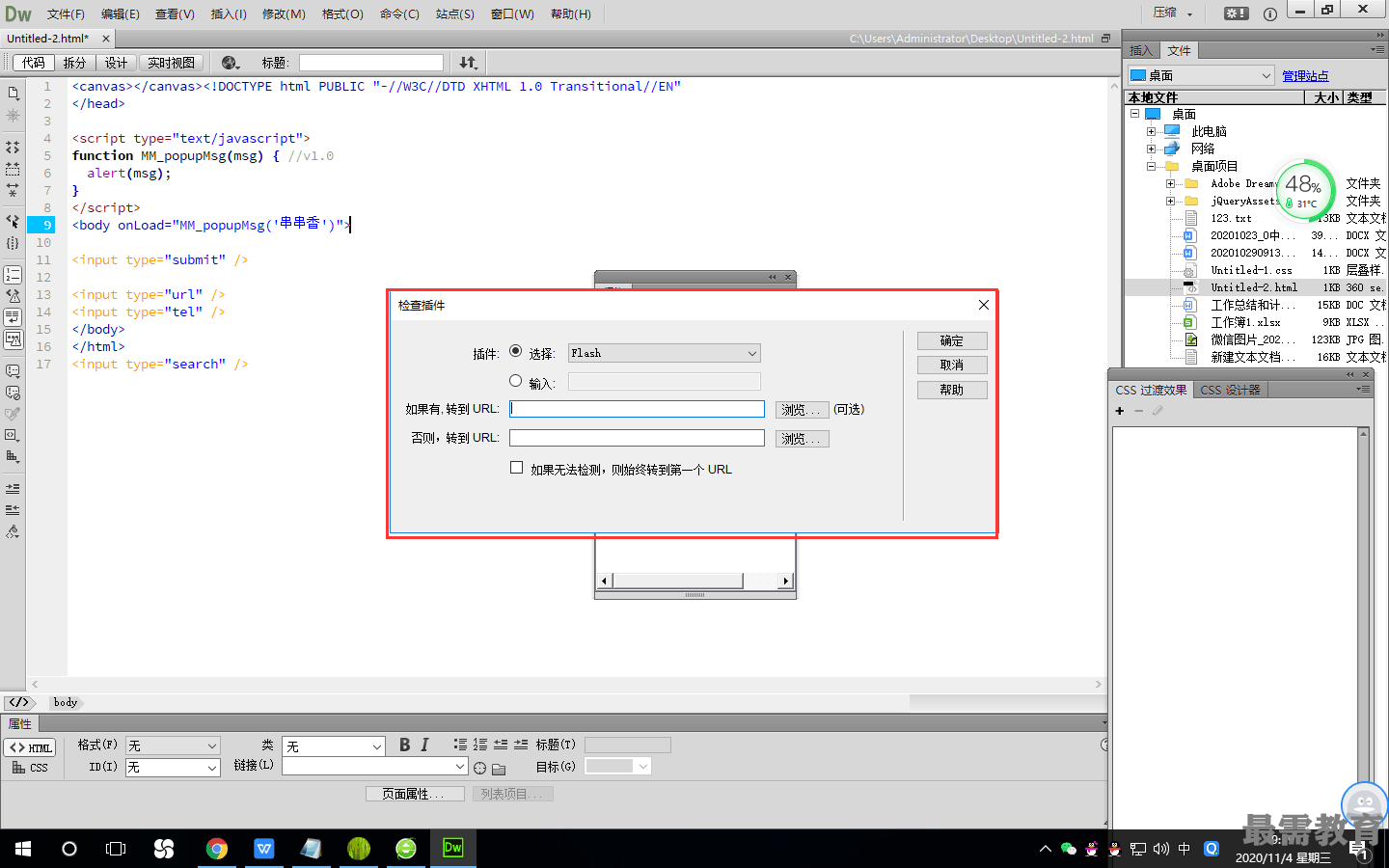Indent Code icon in code toolbar

(x=13, y=488)
